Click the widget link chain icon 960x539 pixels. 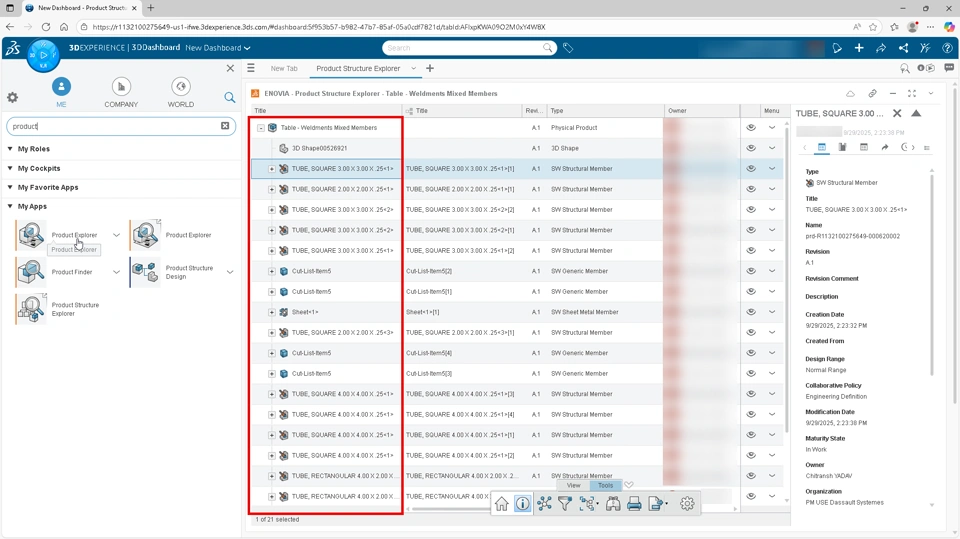[872, 94]
